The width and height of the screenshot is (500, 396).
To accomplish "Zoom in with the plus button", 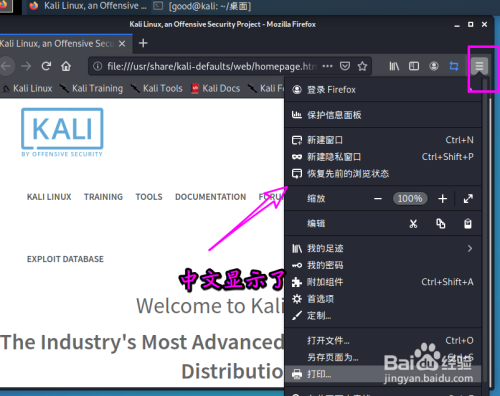I will (x=442, y=199).
